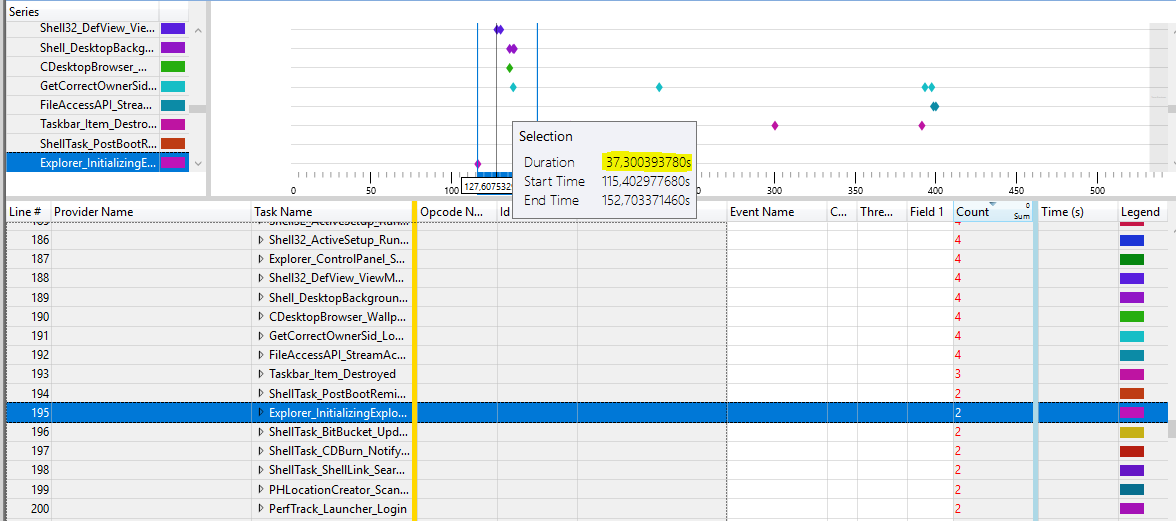Click scroll-up arrow of Series list

coord(198,31)
